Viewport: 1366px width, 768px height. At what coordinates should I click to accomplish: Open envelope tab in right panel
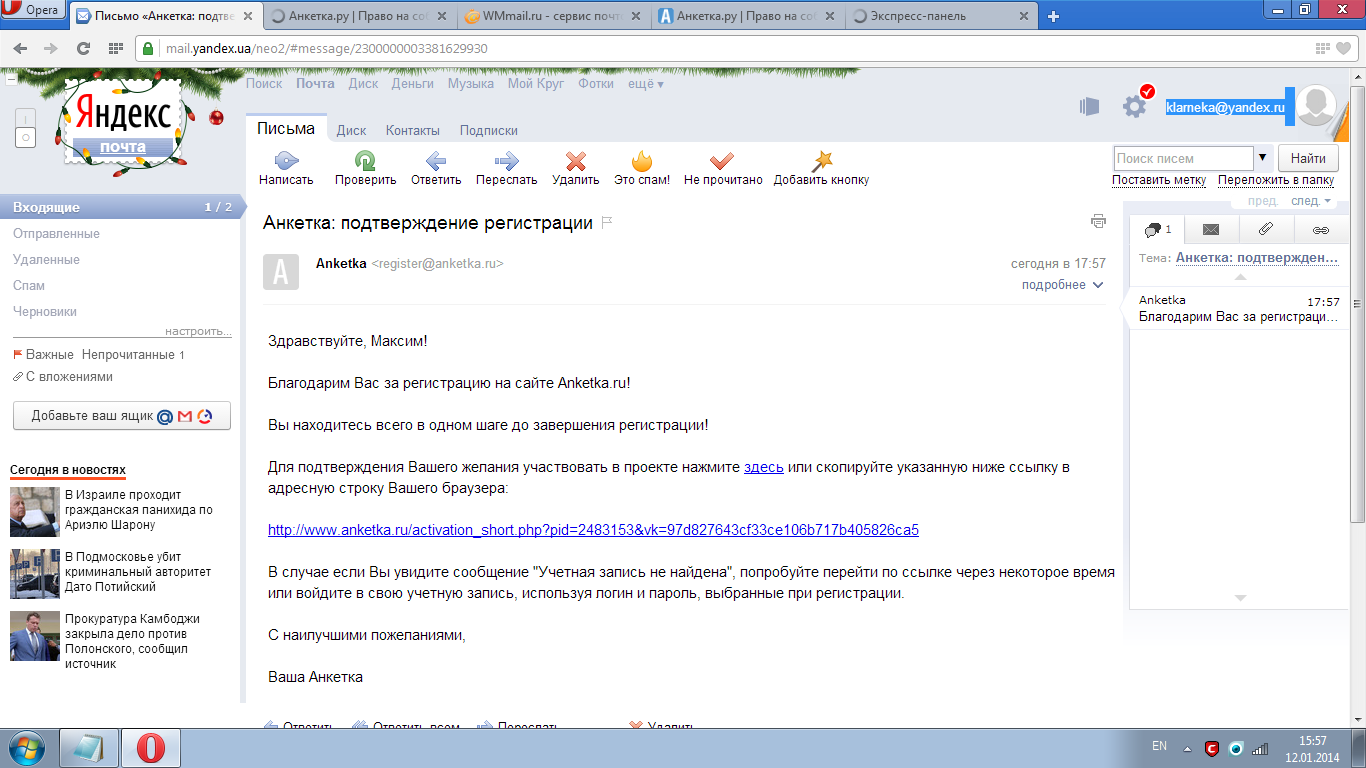[x=1211, y=230]
